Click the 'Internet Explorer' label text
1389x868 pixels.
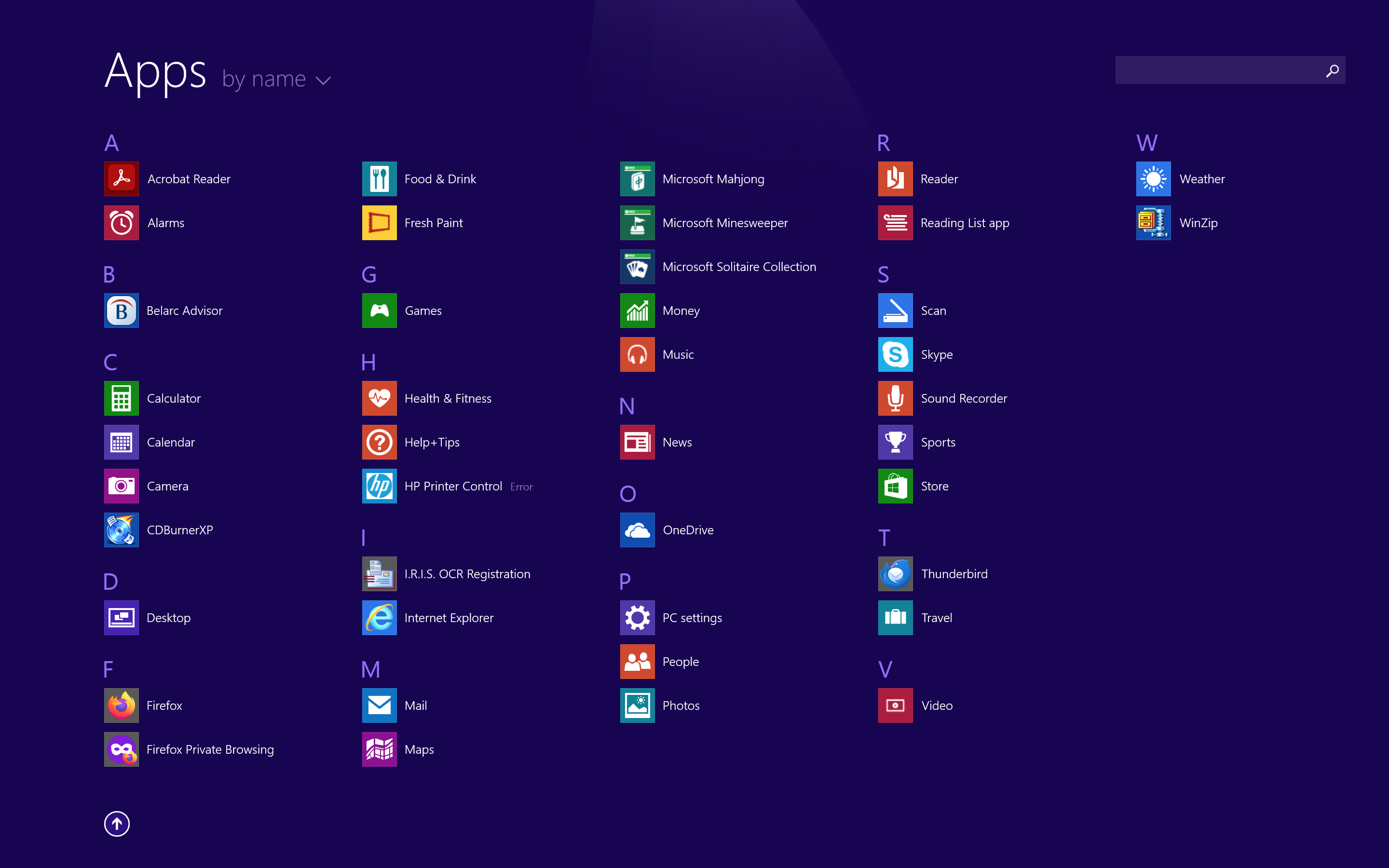(x=449, y=618)
